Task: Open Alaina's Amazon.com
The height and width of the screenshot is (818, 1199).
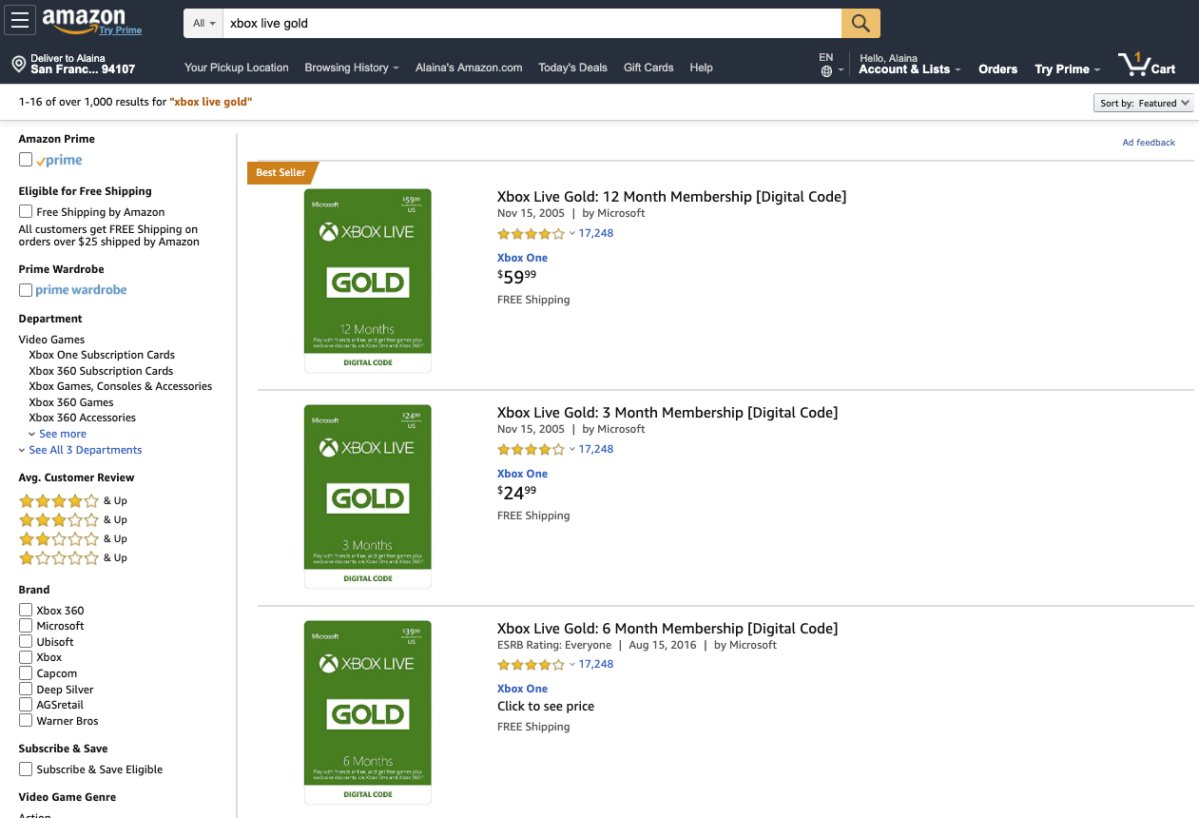Action: pos(469,67)
